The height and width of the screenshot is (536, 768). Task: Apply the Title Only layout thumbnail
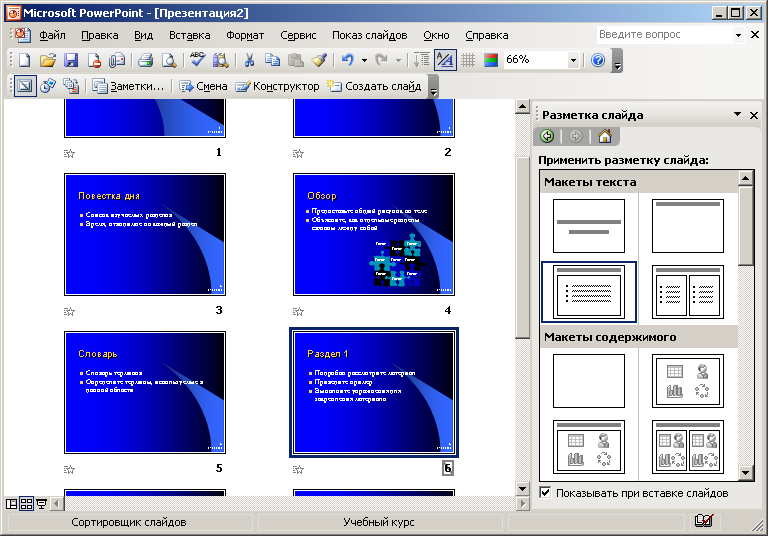click(x=688, y=226)
